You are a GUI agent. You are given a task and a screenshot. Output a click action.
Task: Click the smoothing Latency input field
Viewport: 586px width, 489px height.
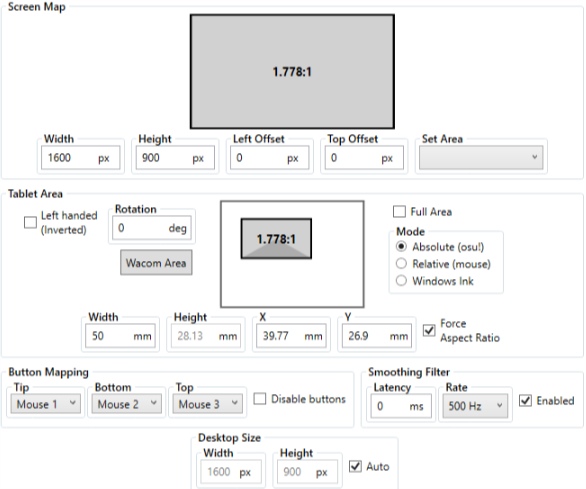pyautogui.click(x=401, y=406)
